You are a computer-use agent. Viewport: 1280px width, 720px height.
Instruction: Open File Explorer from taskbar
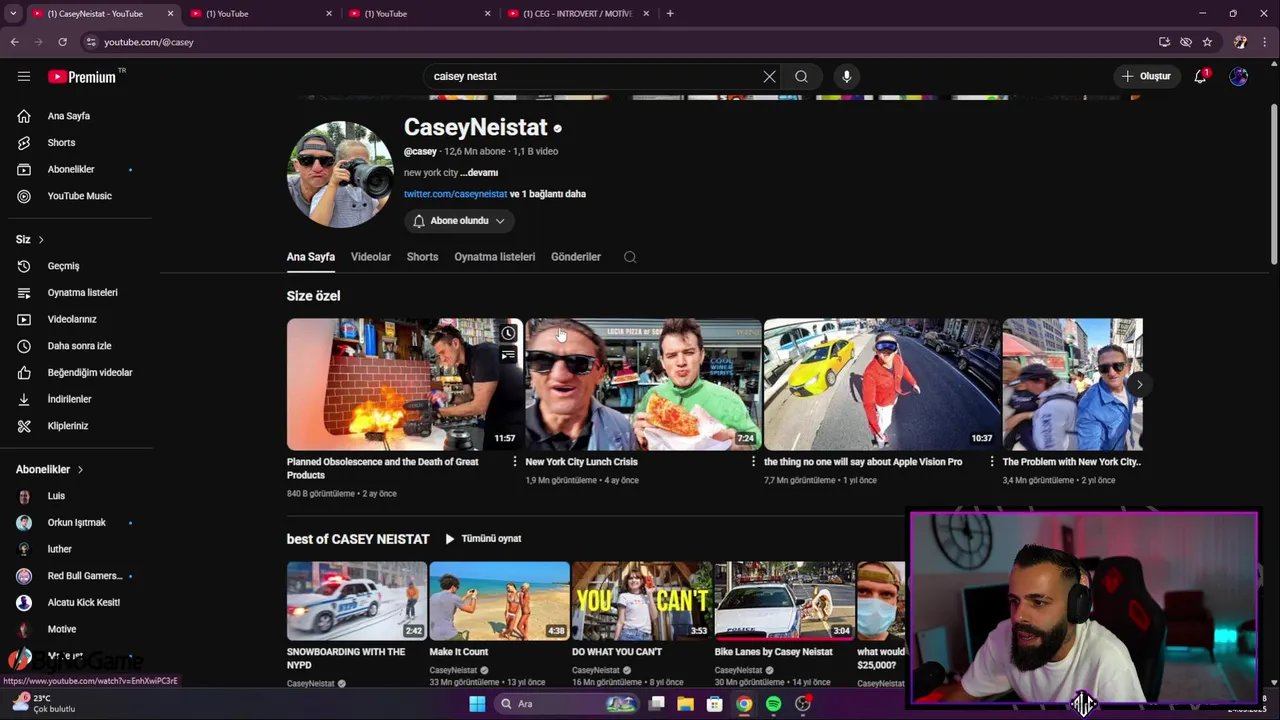[x=685, y=704]
